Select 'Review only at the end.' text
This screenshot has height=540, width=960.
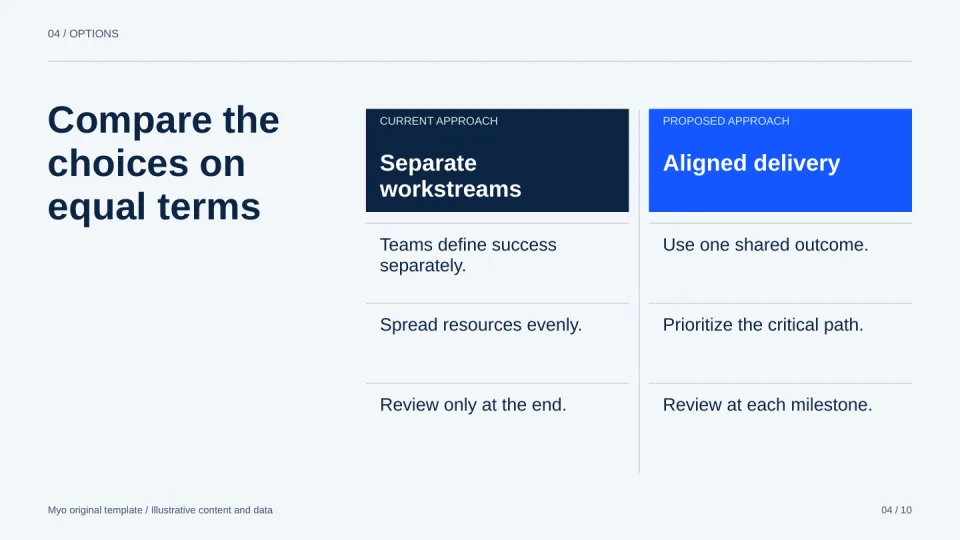(x=473, y=405)
